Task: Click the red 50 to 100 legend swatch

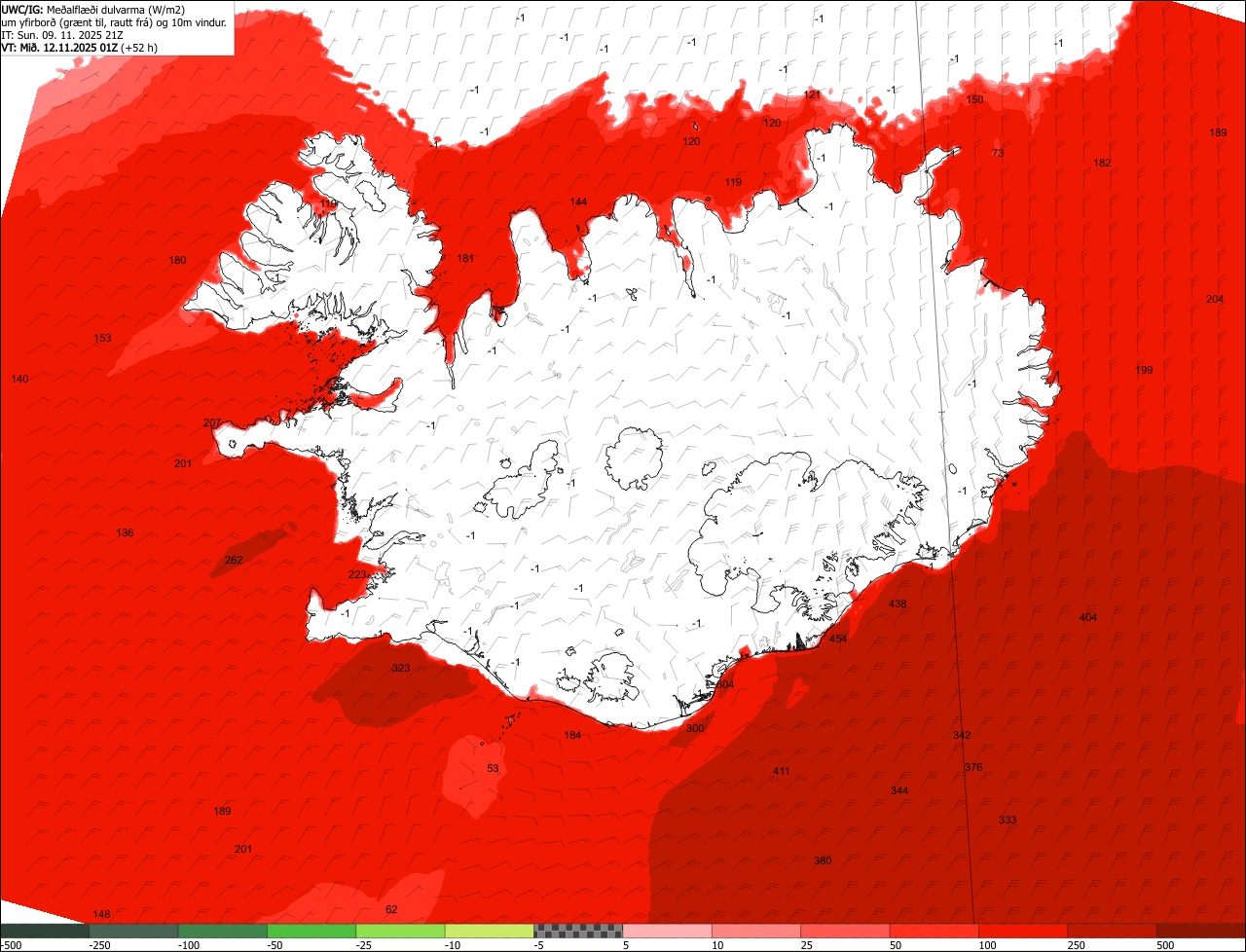Action: [x=934, y=931]
